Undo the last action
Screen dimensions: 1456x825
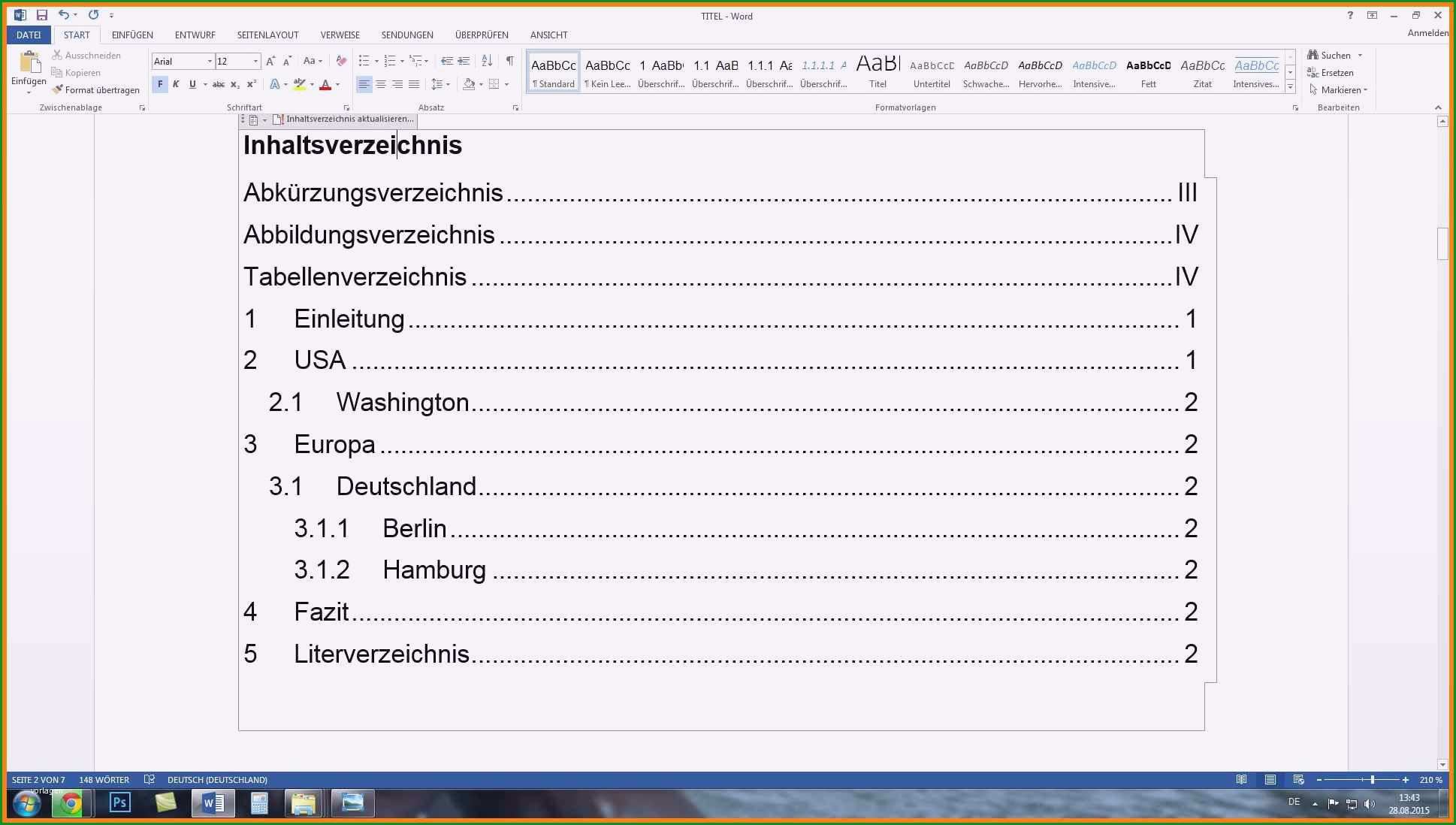click(x=64, y=15)
